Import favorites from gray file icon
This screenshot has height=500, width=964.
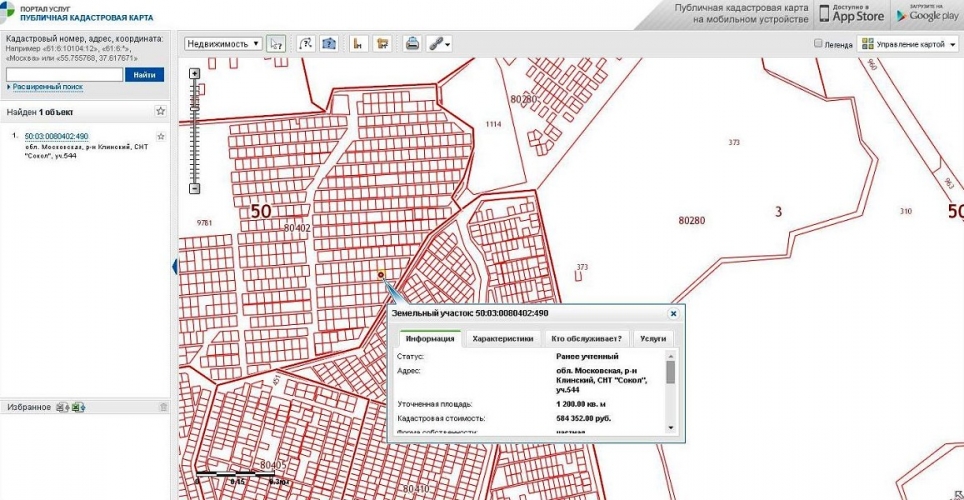(x=62, y=407)
